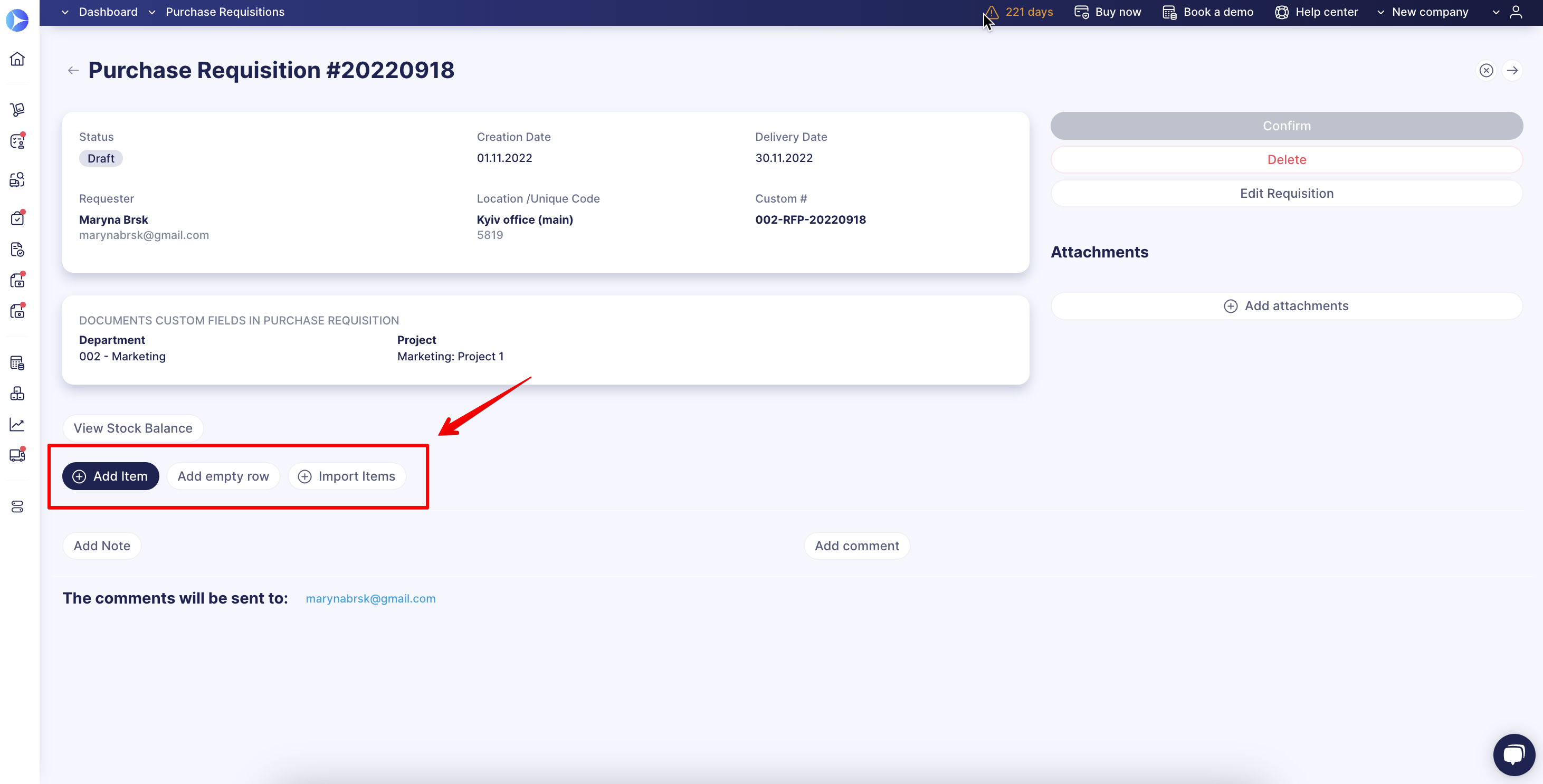Click Buy now in the top bar

[1118, 12]
